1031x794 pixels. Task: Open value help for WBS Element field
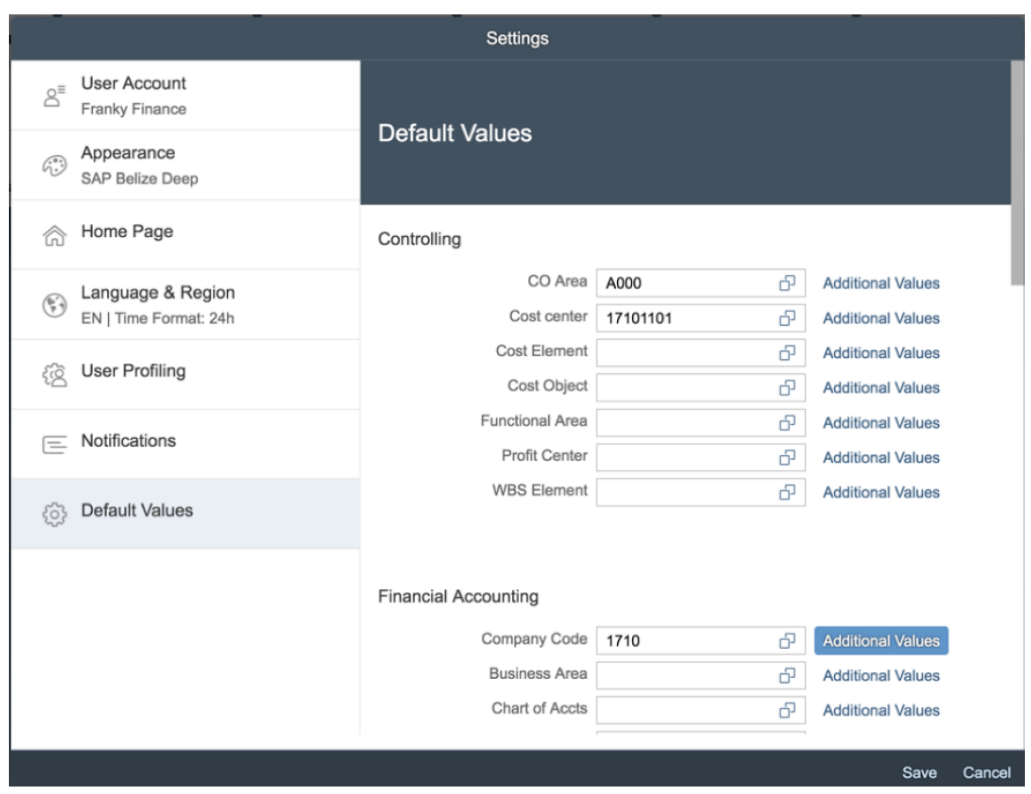[x=787, y=492]
